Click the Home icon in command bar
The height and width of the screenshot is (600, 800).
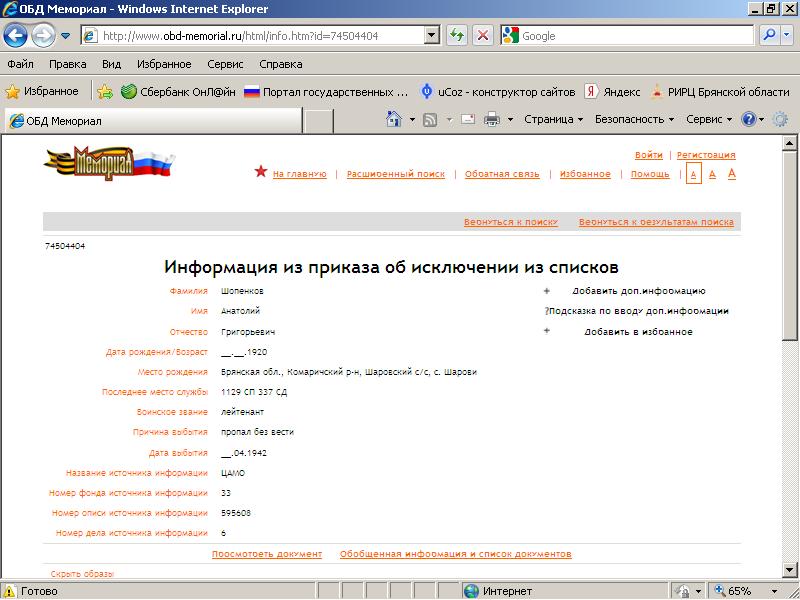click(x=394, y=119)
